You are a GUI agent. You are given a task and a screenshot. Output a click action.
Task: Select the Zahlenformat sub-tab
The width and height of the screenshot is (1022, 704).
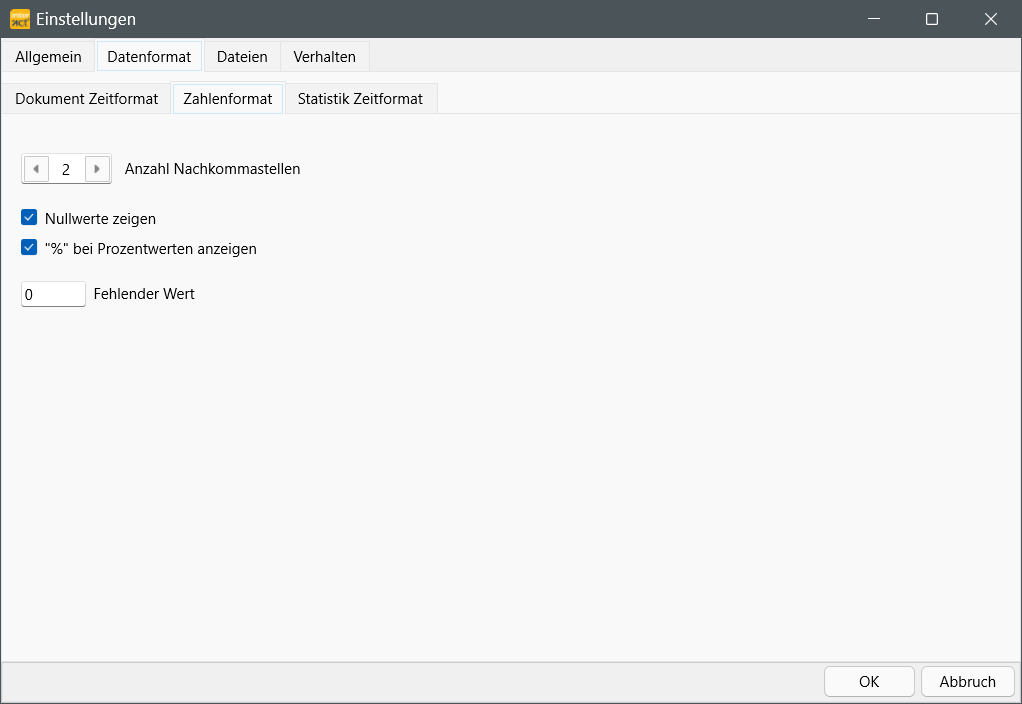(227, 98)
